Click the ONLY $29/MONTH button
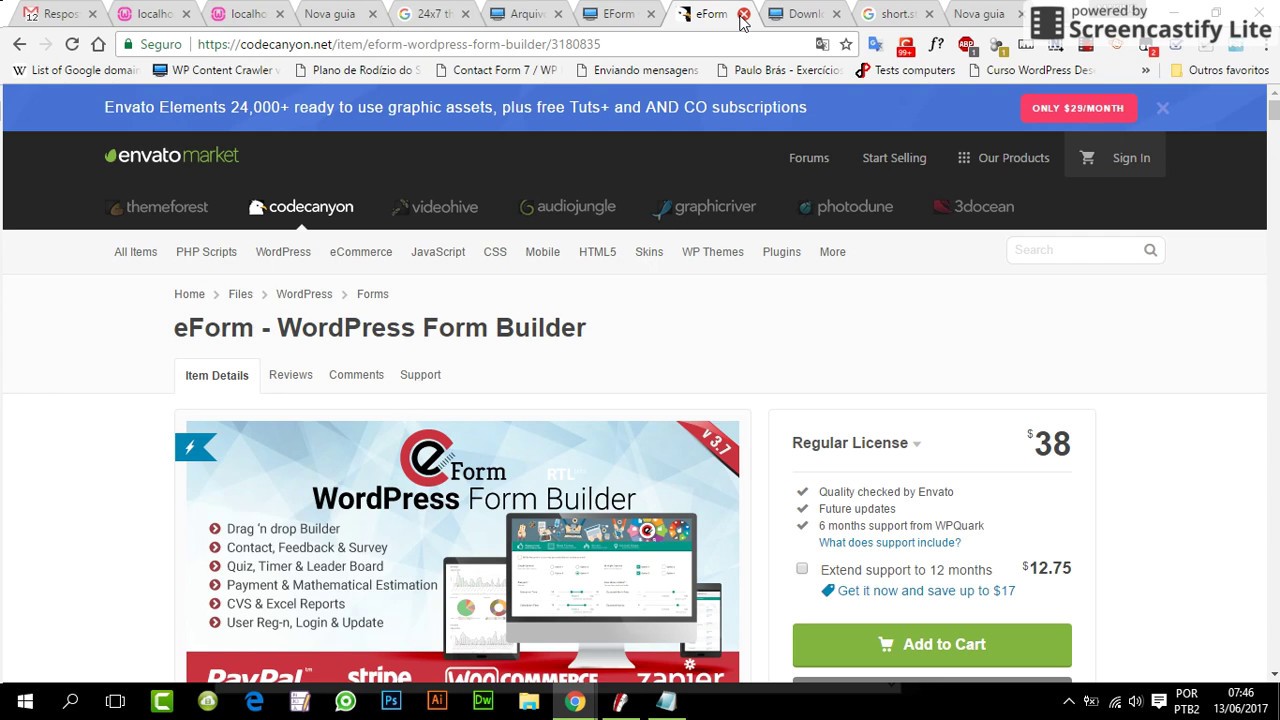 point(1078,108)
